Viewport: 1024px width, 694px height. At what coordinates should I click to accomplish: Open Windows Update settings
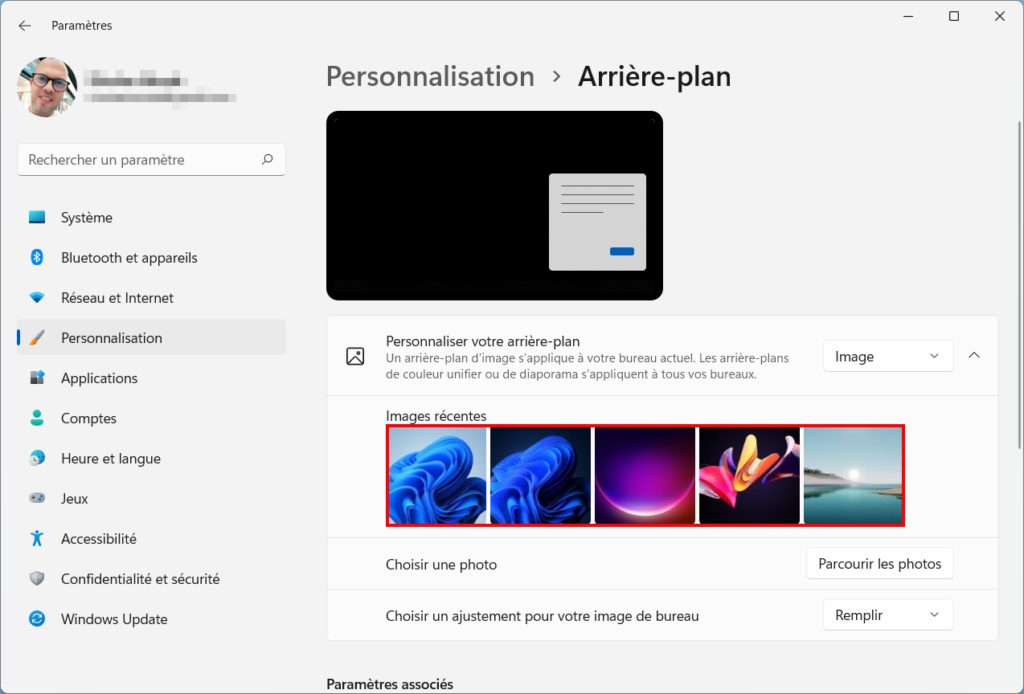152,619
